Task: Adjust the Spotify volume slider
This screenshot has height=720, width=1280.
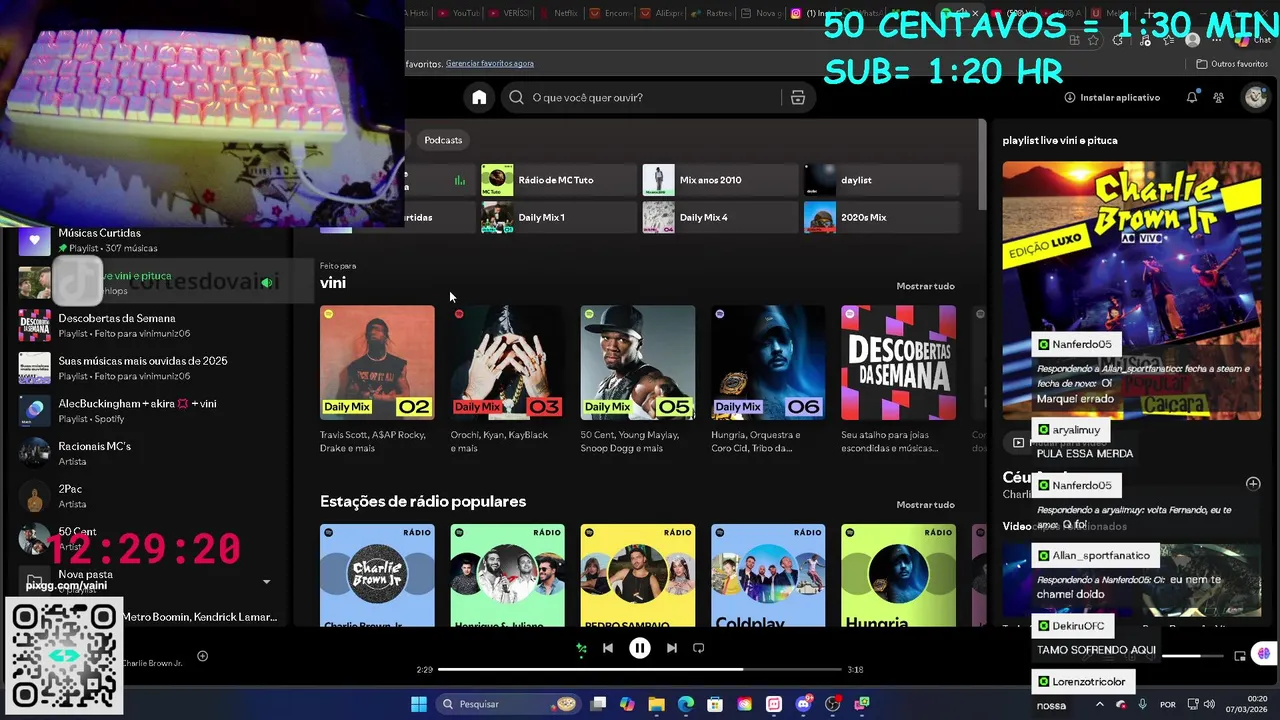Action: [1192, 656]
